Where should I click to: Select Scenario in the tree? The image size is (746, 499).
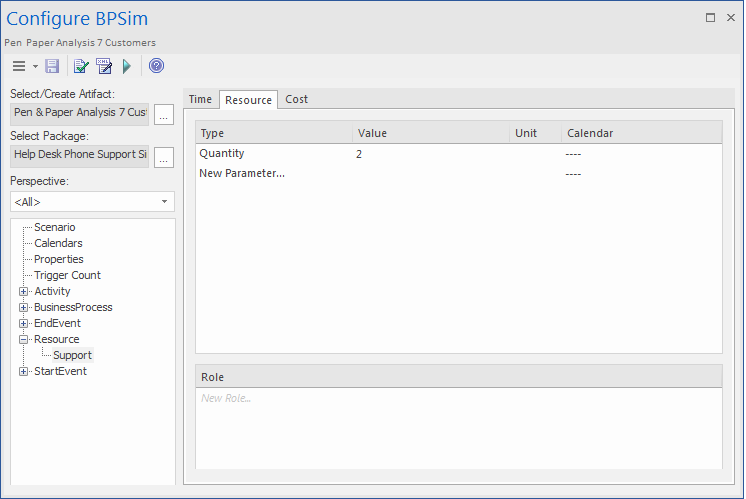pos(54,228)
